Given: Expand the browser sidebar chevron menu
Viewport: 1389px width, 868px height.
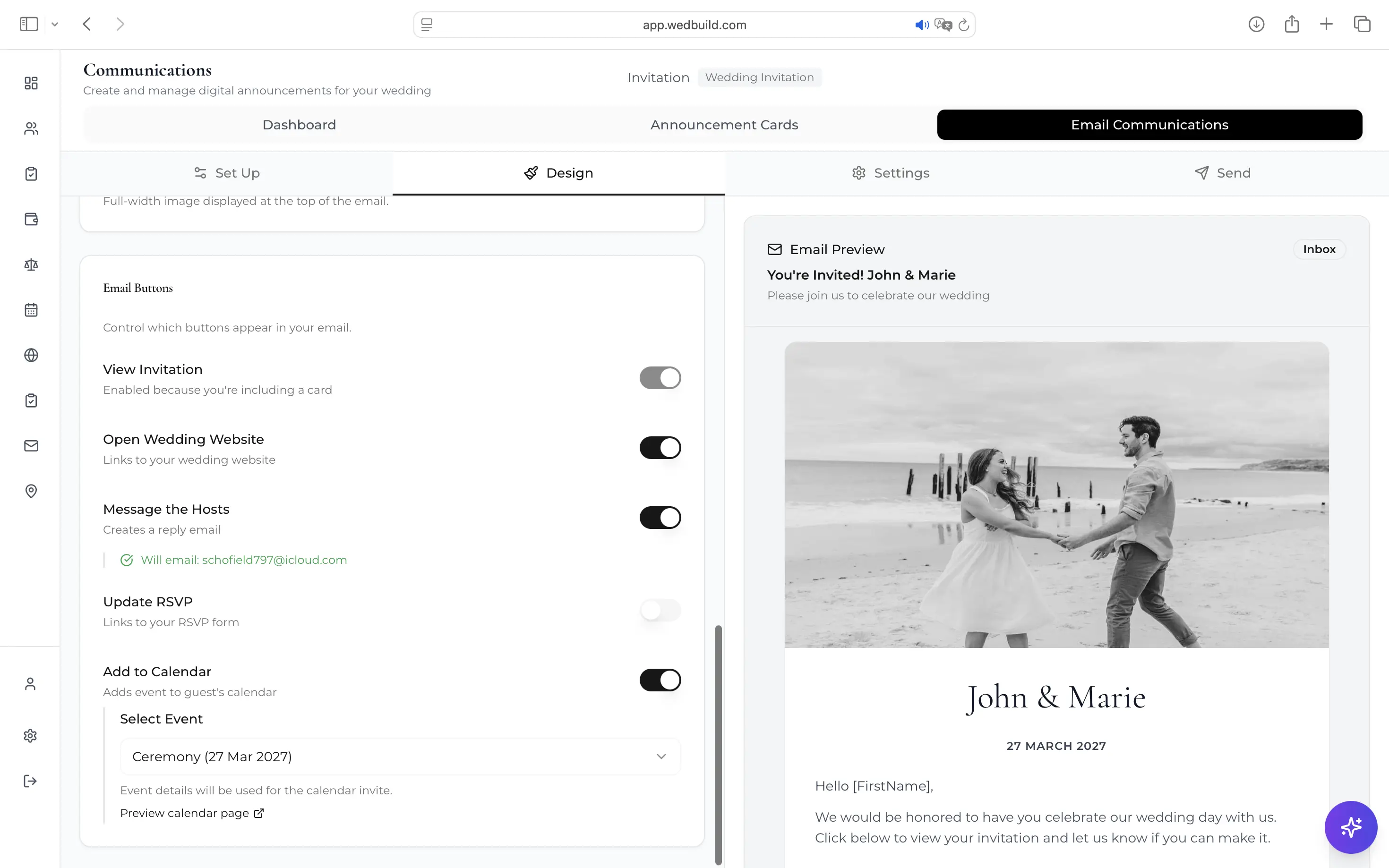Looking at the screenshot, I should pos(54,24).
